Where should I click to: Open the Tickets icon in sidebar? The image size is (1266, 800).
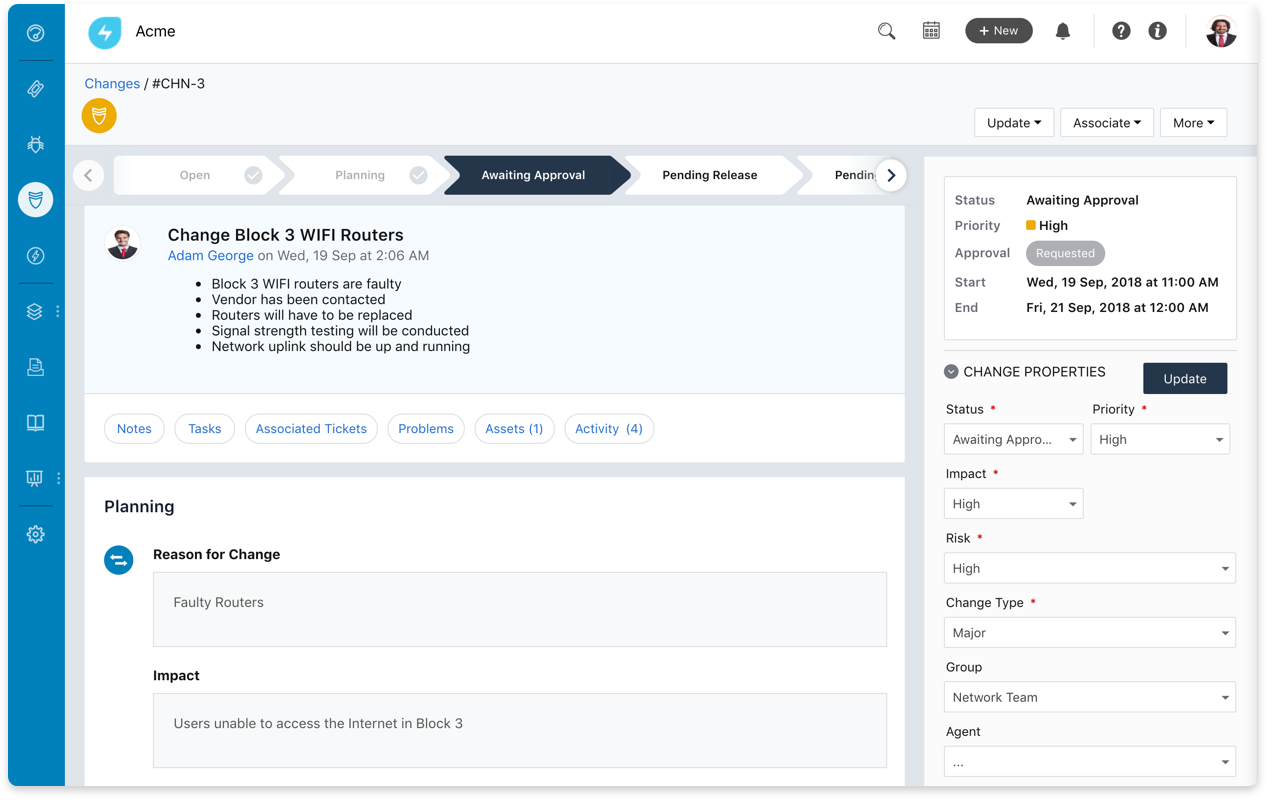[x=35, y=89]
